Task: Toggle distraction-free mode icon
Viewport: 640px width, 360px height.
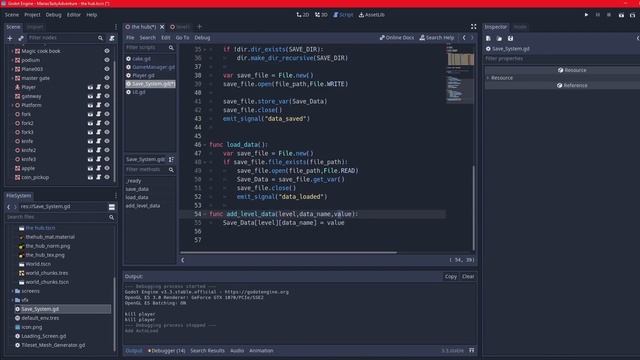Action: click(473, 27)
